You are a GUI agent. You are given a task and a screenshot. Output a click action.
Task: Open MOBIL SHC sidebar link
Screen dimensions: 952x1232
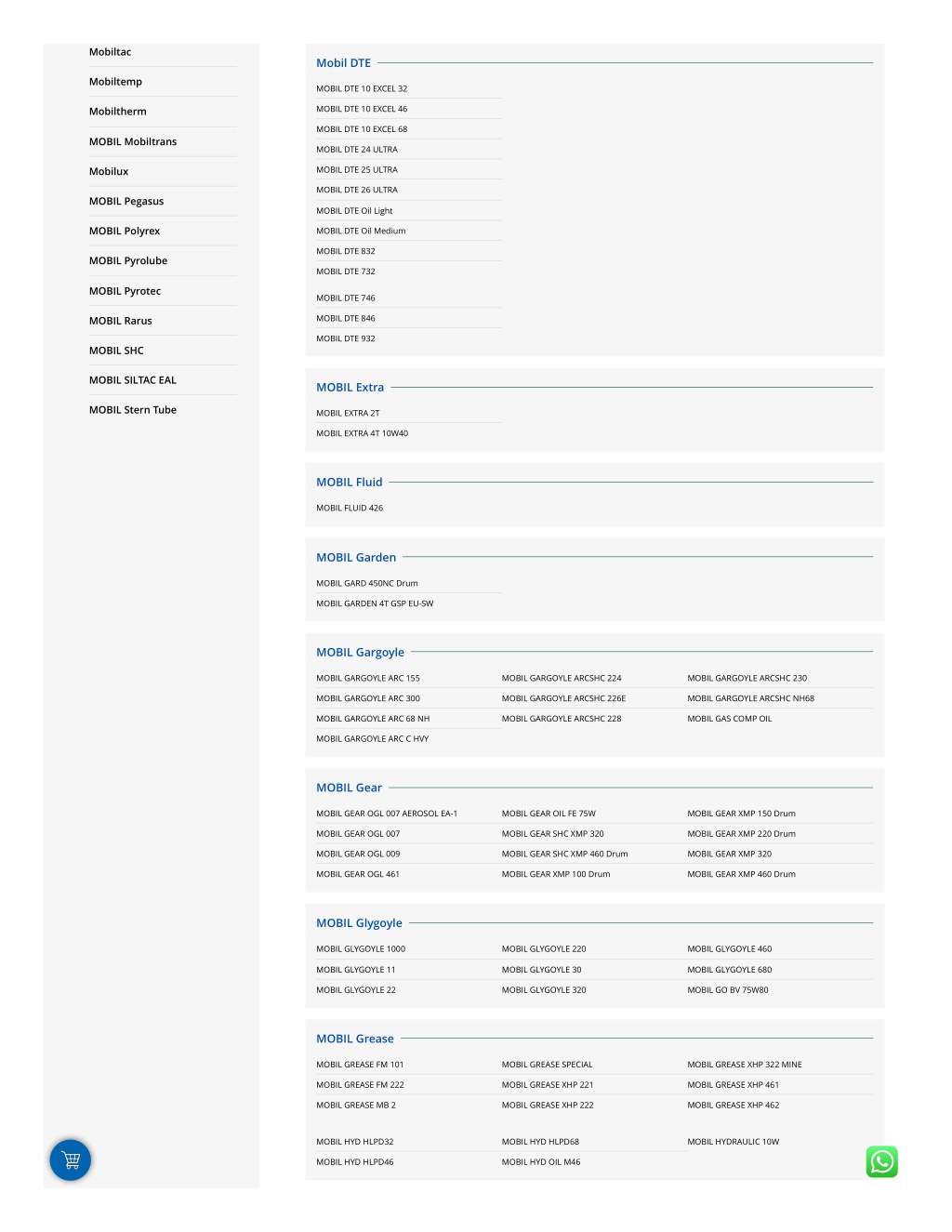pyautogui.click(x=116, y=351)
